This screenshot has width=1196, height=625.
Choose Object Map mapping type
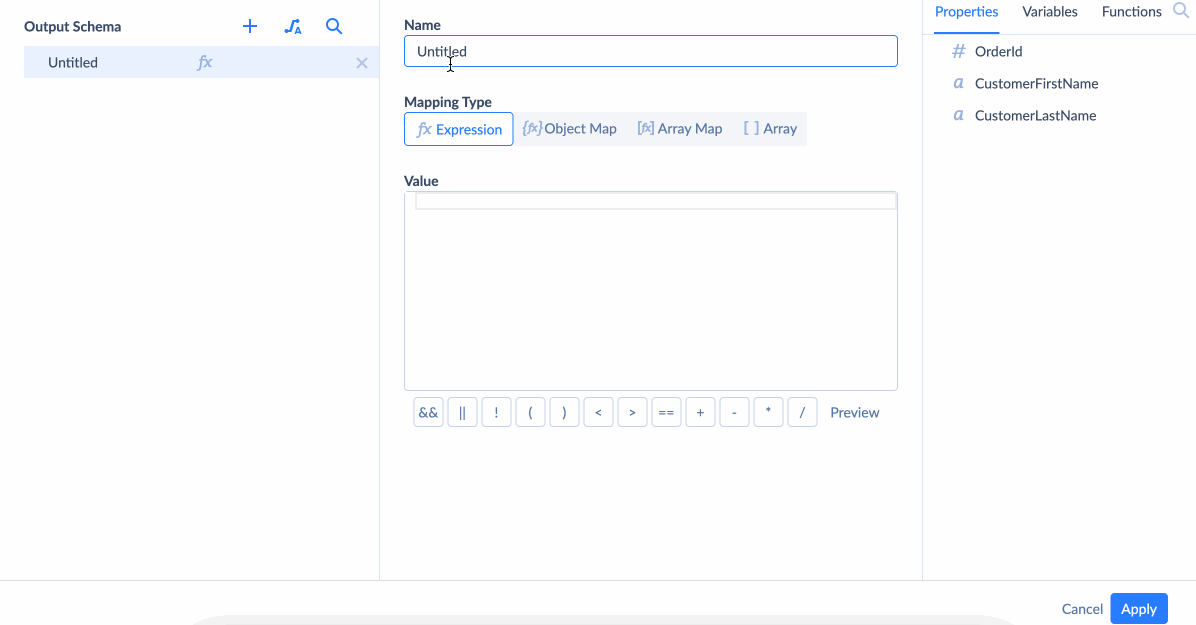click(x=569, y=129)
